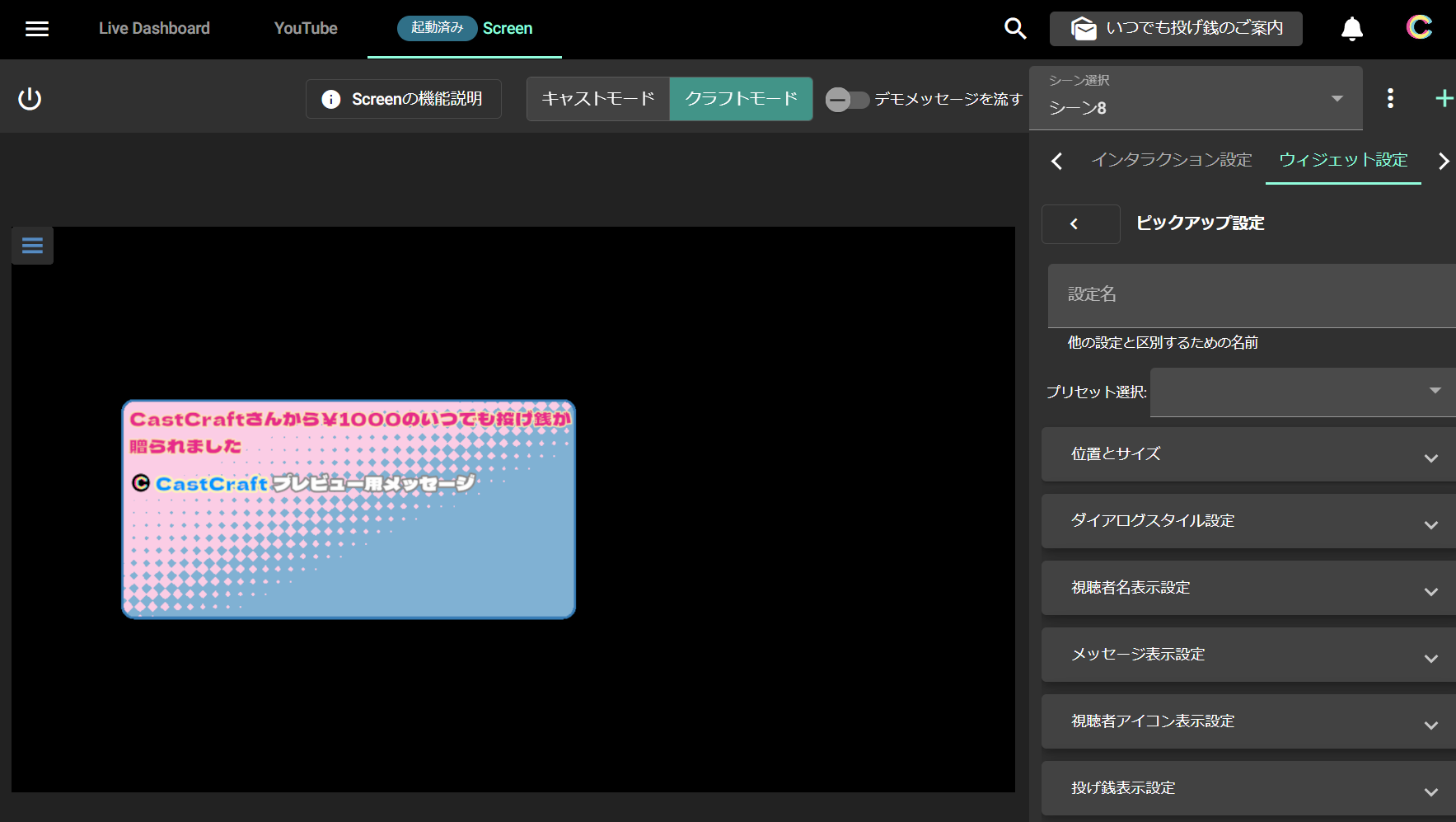Click the 設定名 input field

1252,295
